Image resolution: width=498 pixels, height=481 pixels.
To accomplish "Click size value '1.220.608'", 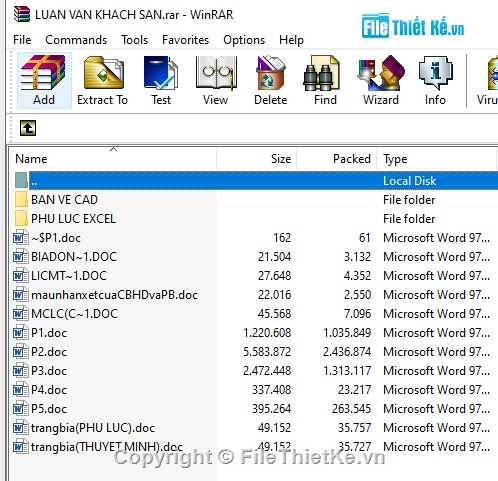I will click(x=267, y=333).
